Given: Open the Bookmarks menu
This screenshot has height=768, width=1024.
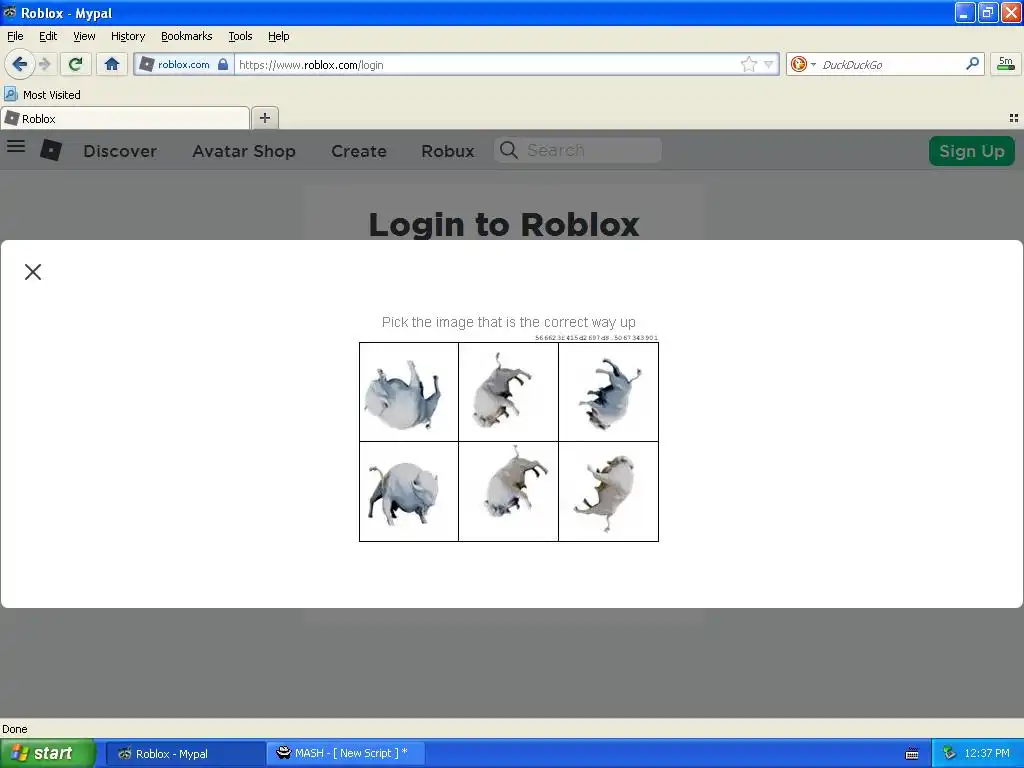Looking at the screenshot, I should [187, 36].
